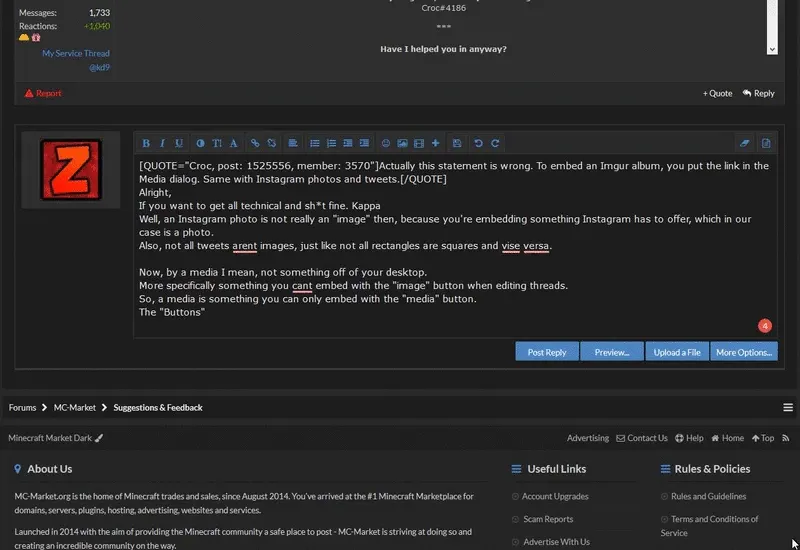Place the cursor in the reply text area
Screen dimensions: 800x550
click(x=455, y=246)
